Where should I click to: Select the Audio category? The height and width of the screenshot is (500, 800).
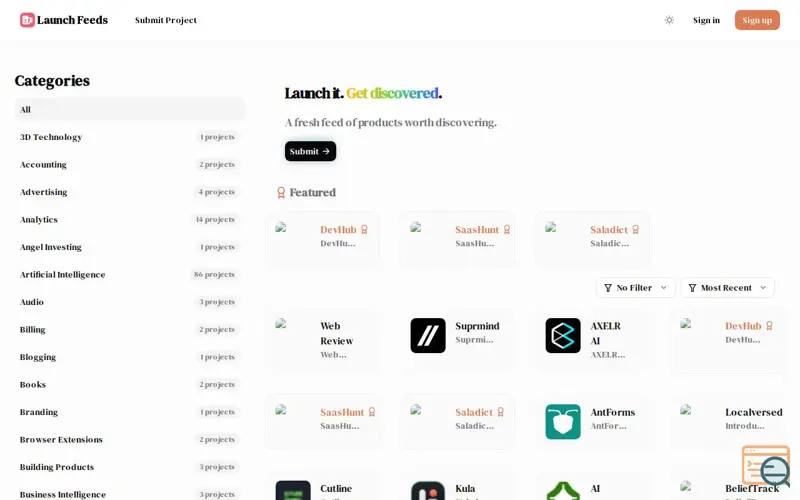[x=130, y=302]
